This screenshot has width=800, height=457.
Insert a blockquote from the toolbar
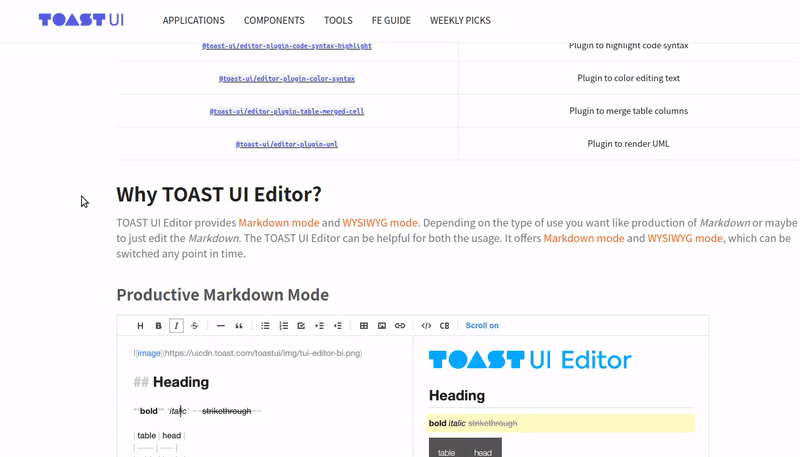[x=239, y=326]
